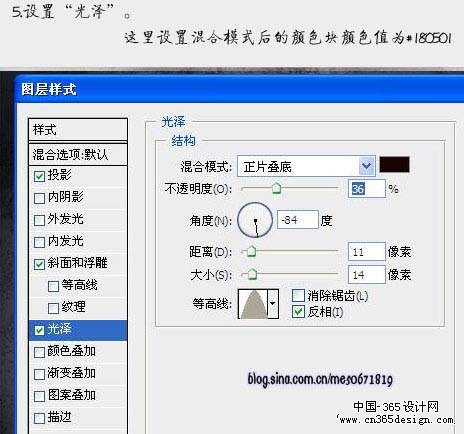Image resolution: width=464 pixels, height=434 pixels.
Task: Enable the 颜色叠加 checkbox
Action: click(39, 352)
